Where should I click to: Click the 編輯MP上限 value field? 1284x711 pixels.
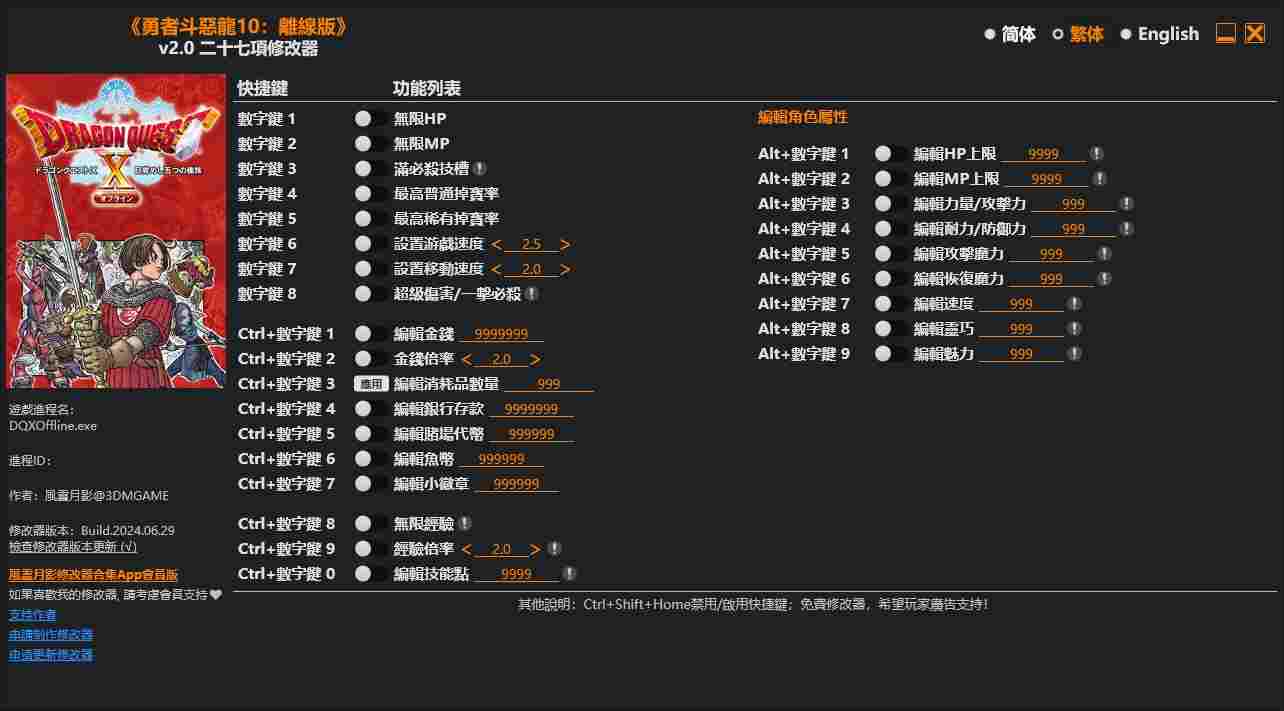[1046, 179]
